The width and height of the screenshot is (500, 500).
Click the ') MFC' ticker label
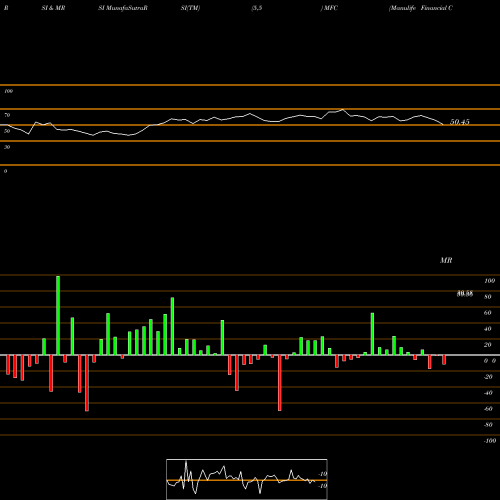pos(329,8)
